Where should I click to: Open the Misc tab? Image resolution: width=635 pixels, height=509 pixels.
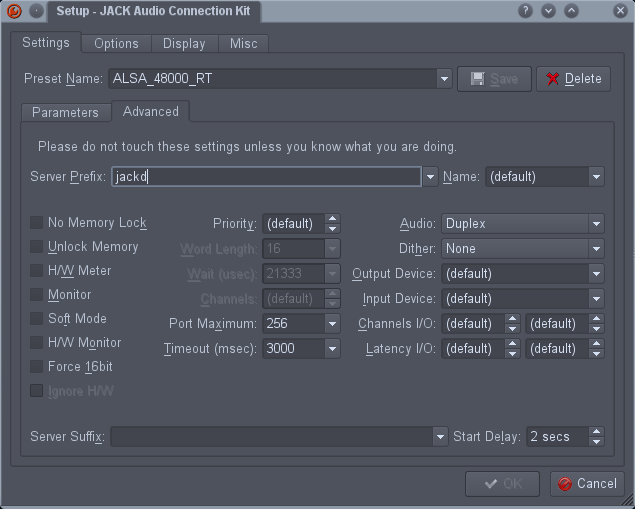pyautogui.click(x=243, y=43)
